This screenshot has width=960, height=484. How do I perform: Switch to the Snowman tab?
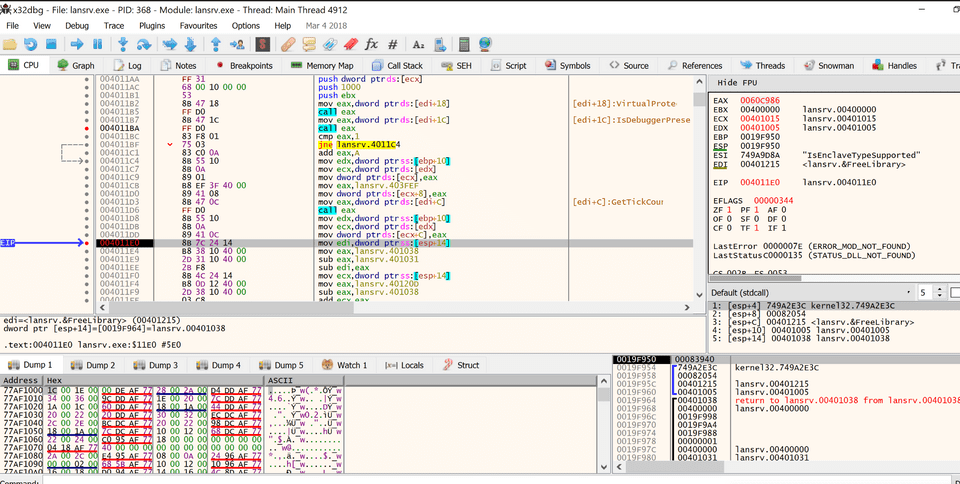(x=829, y=65)
